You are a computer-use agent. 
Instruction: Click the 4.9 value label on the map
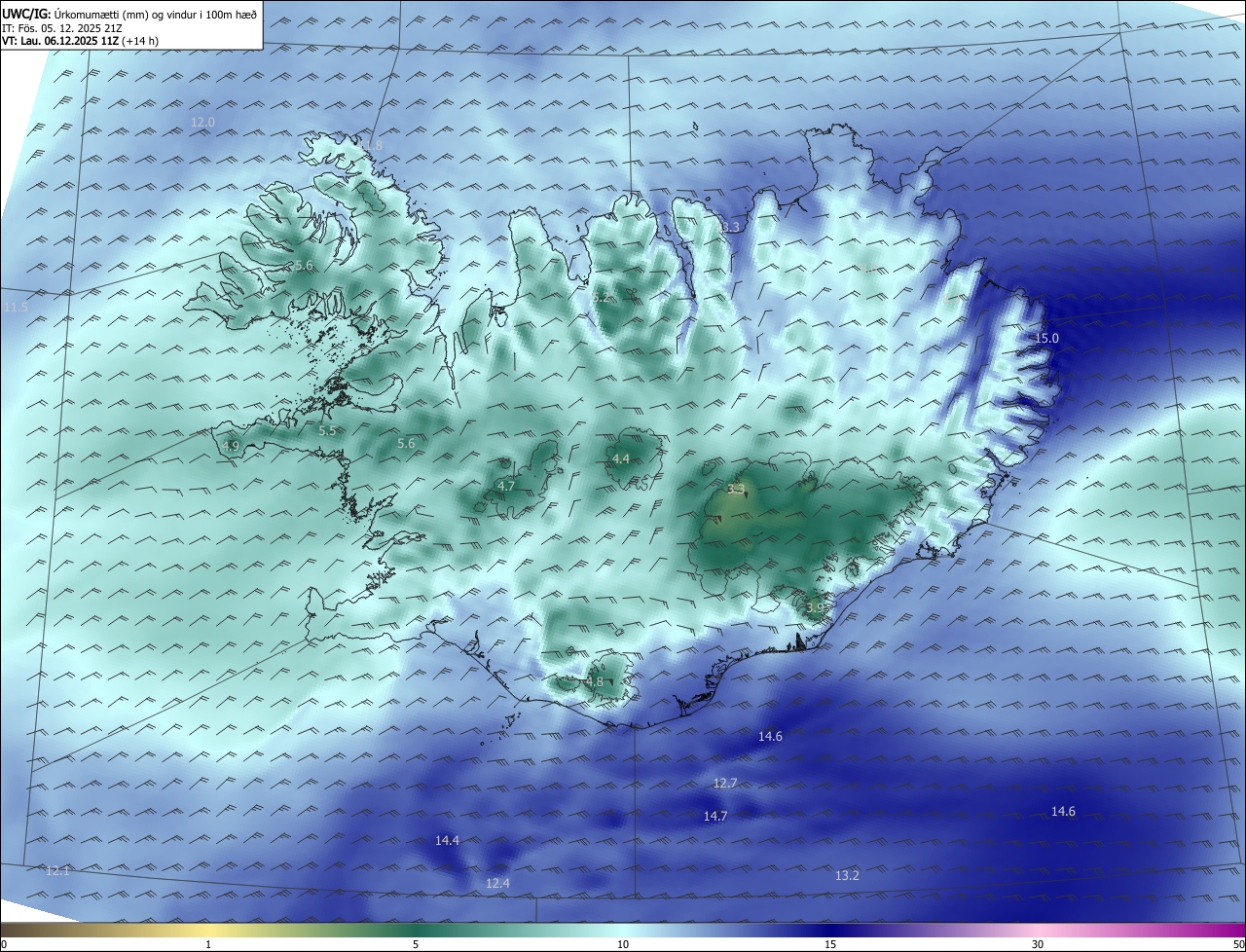coord(231,446)
